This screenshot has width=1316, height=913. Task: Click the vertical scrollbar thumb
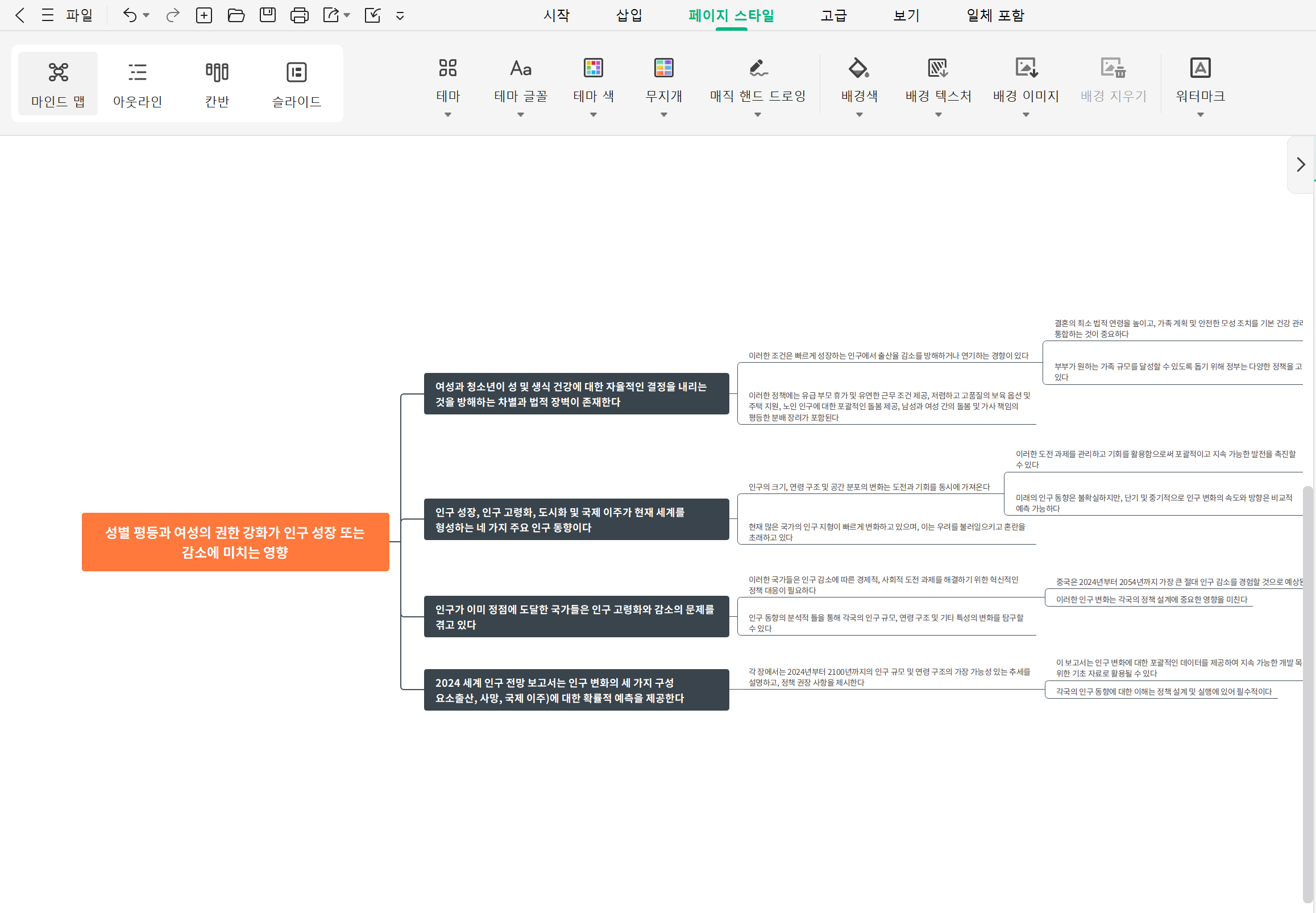click(1307, 695)
